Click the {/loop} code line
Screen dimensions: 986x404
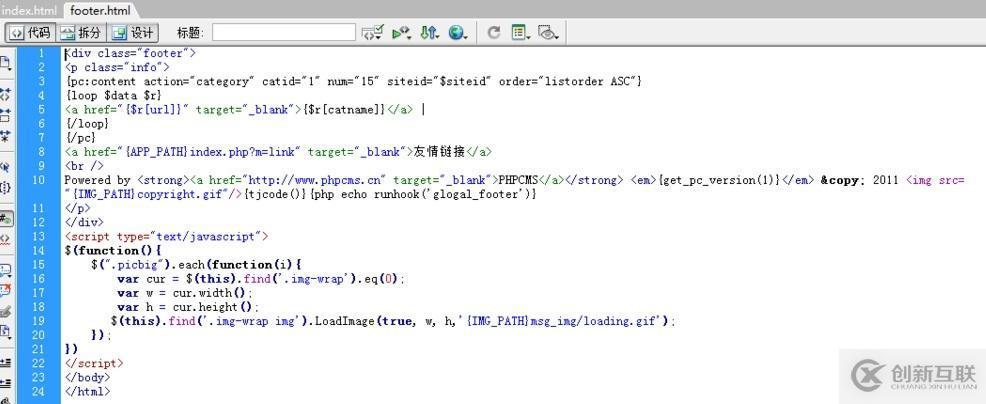click(x=87, y=124)
